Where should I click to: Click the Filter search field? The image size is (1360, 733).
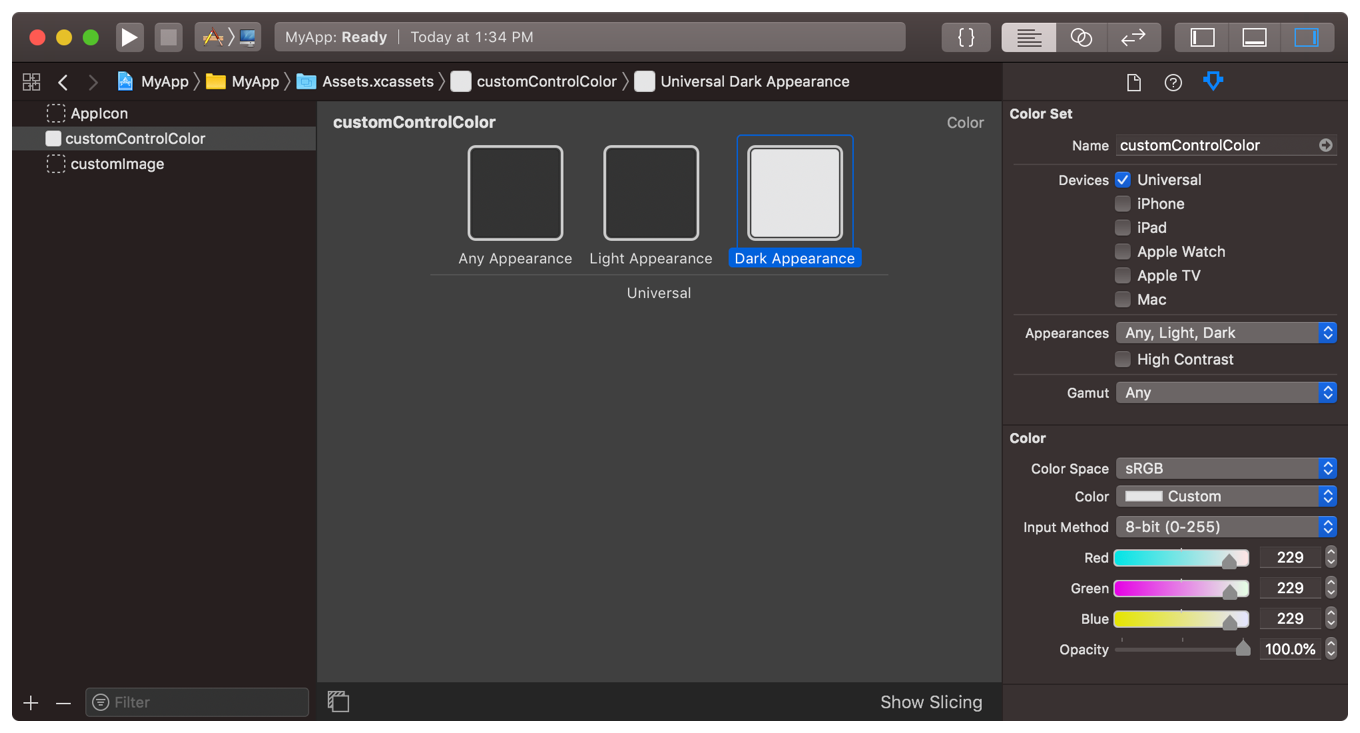pos(198,702)
